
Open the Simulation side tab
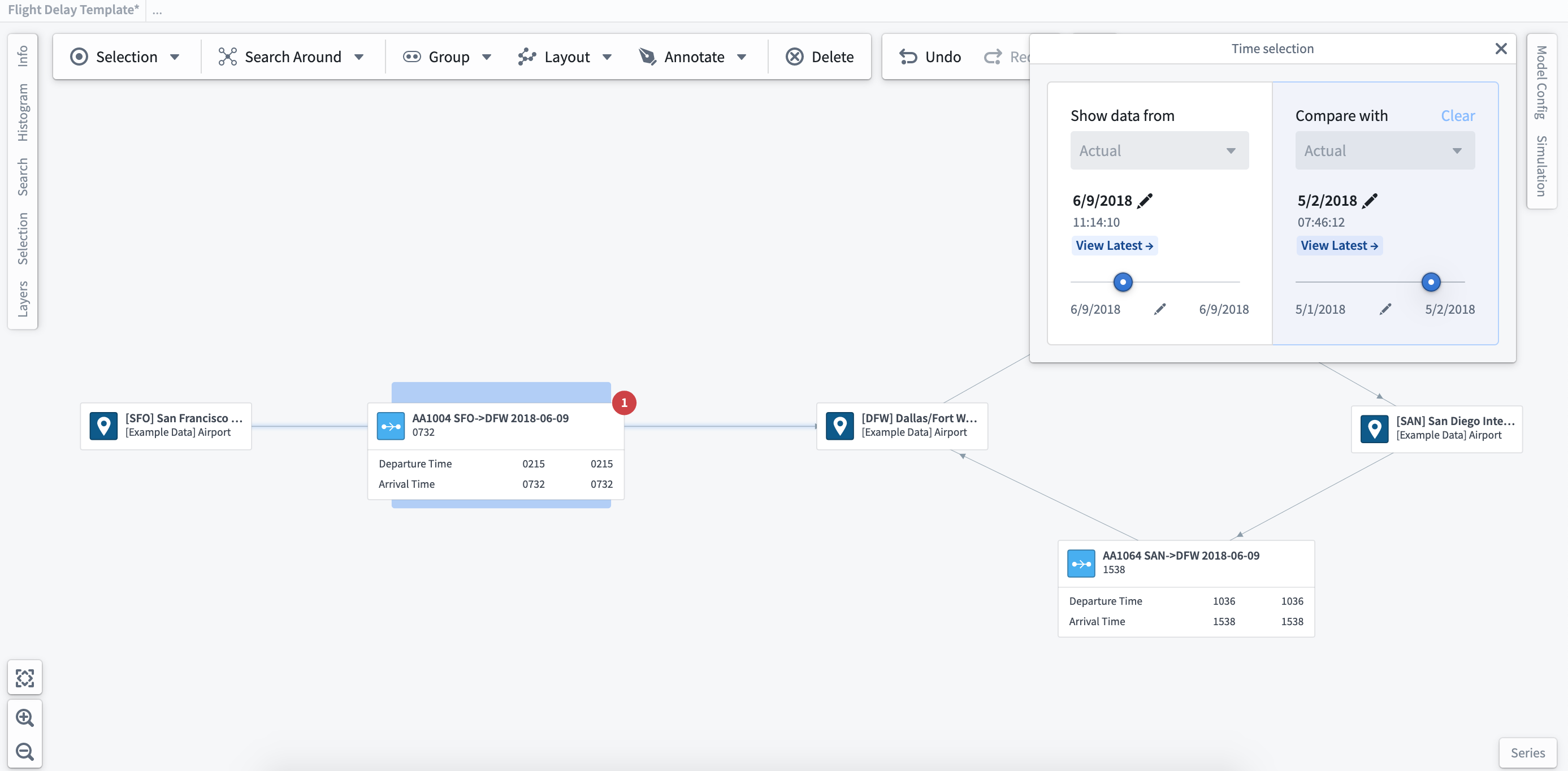[1541, 166]
